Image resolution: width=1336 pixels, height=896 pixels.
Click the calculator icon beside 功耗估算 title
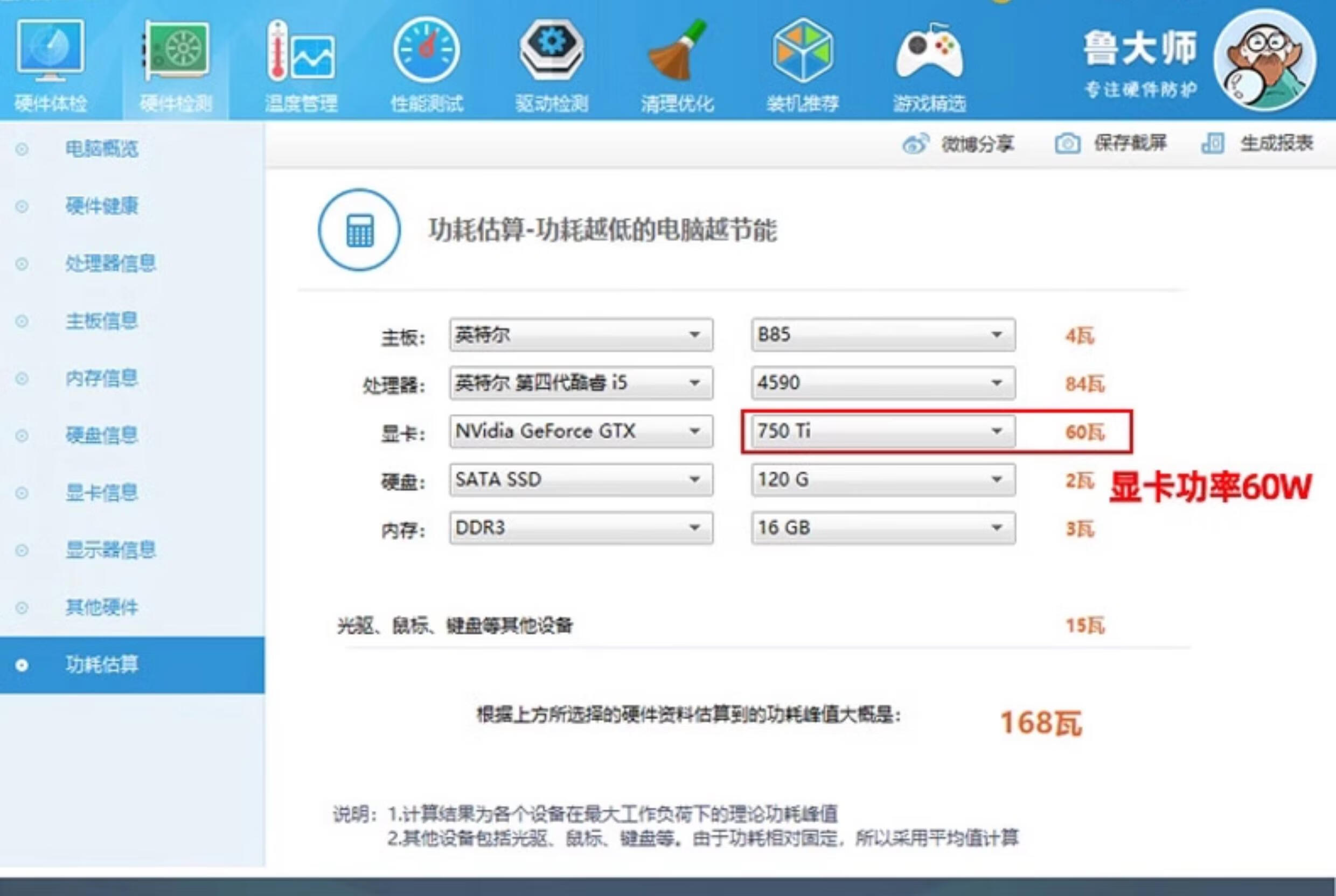[x=359, y=230]
